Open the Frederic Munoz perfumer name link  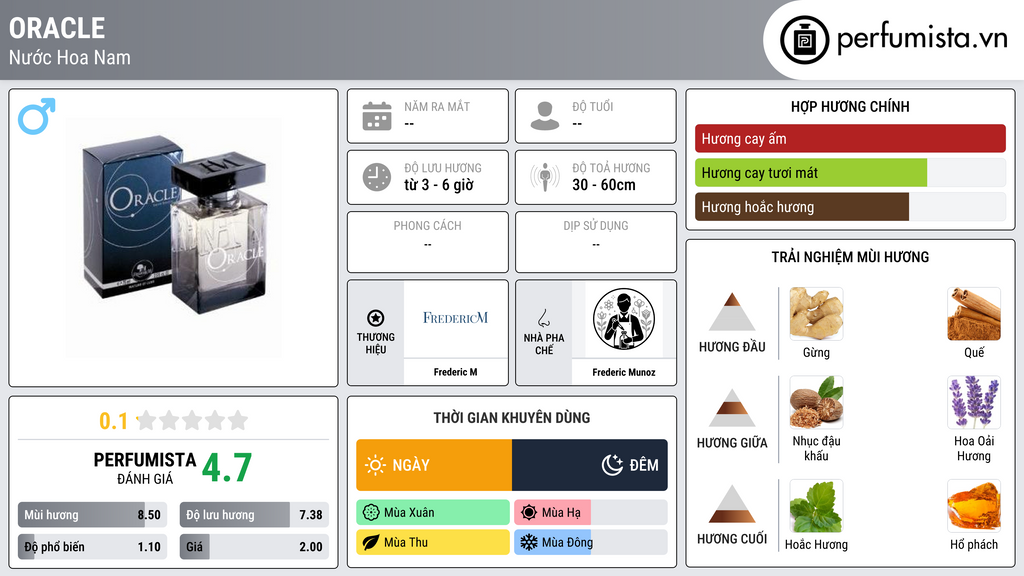(624, 372)
